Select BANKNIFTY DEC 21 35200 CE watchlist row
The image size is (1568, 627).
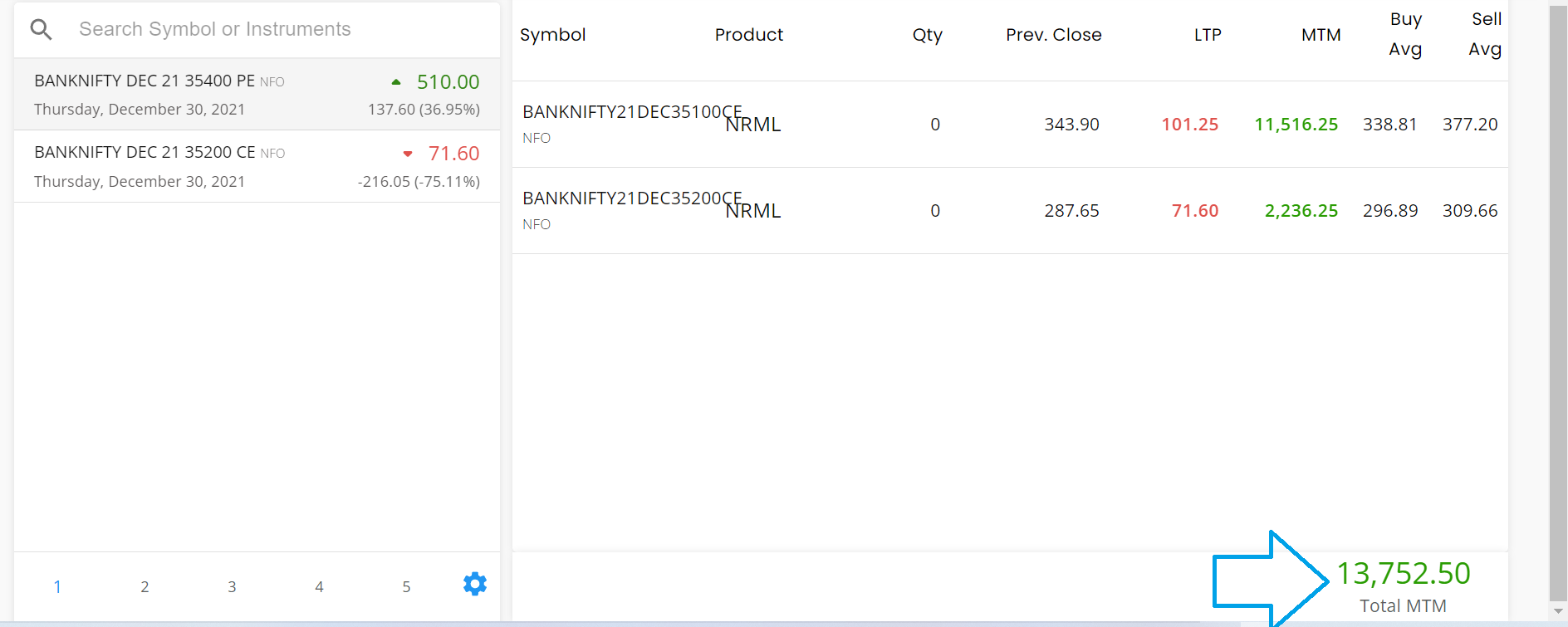point(257,166)
